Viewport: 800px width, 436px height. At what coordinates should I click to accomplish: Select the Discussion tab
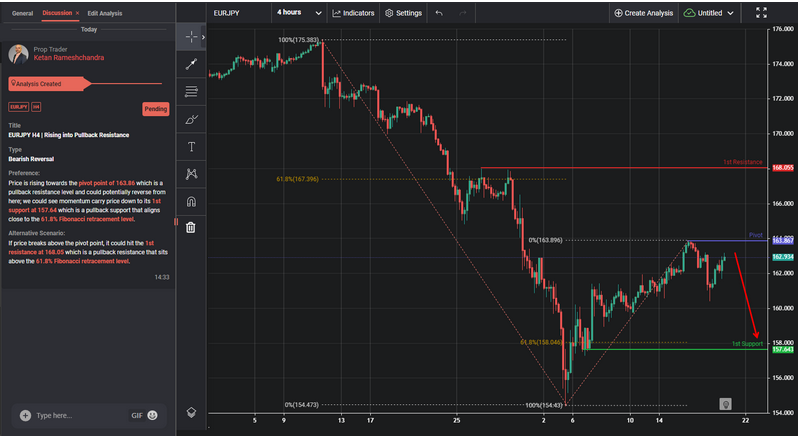coord(57,13)
